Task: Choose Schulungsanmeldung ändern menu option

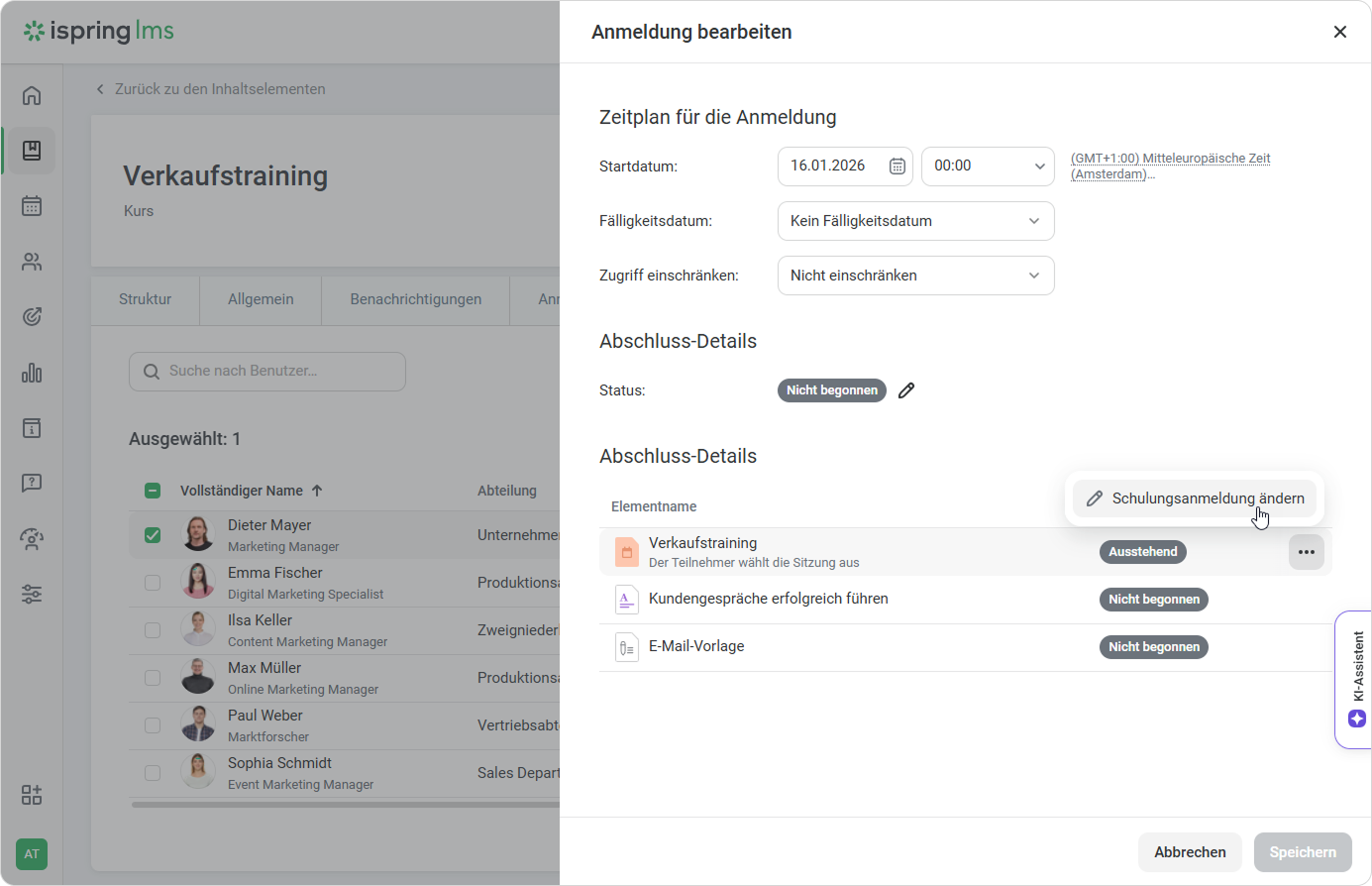Action: coord(1195,498)
